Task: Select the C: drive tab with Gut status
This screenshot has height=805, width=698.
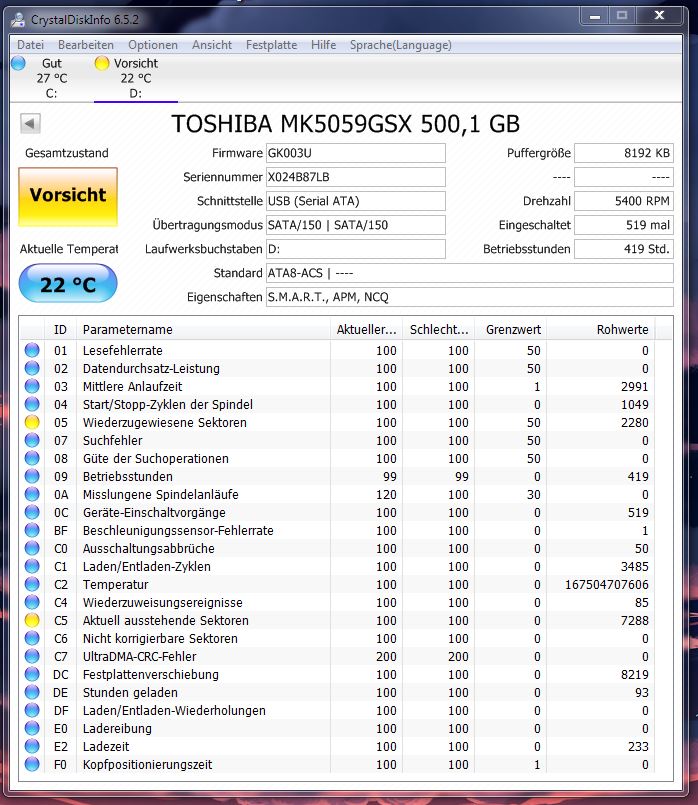Action: tap(51, 79)
